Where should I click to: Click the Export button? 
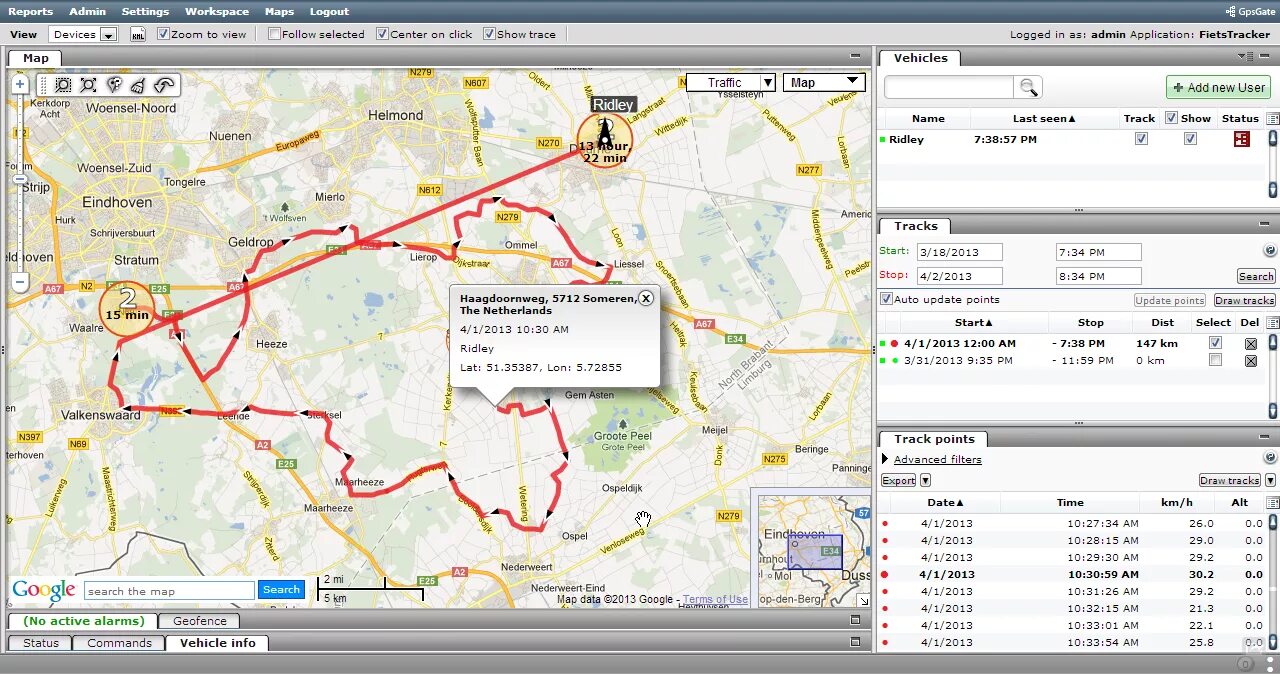click(x=898, y=480)
